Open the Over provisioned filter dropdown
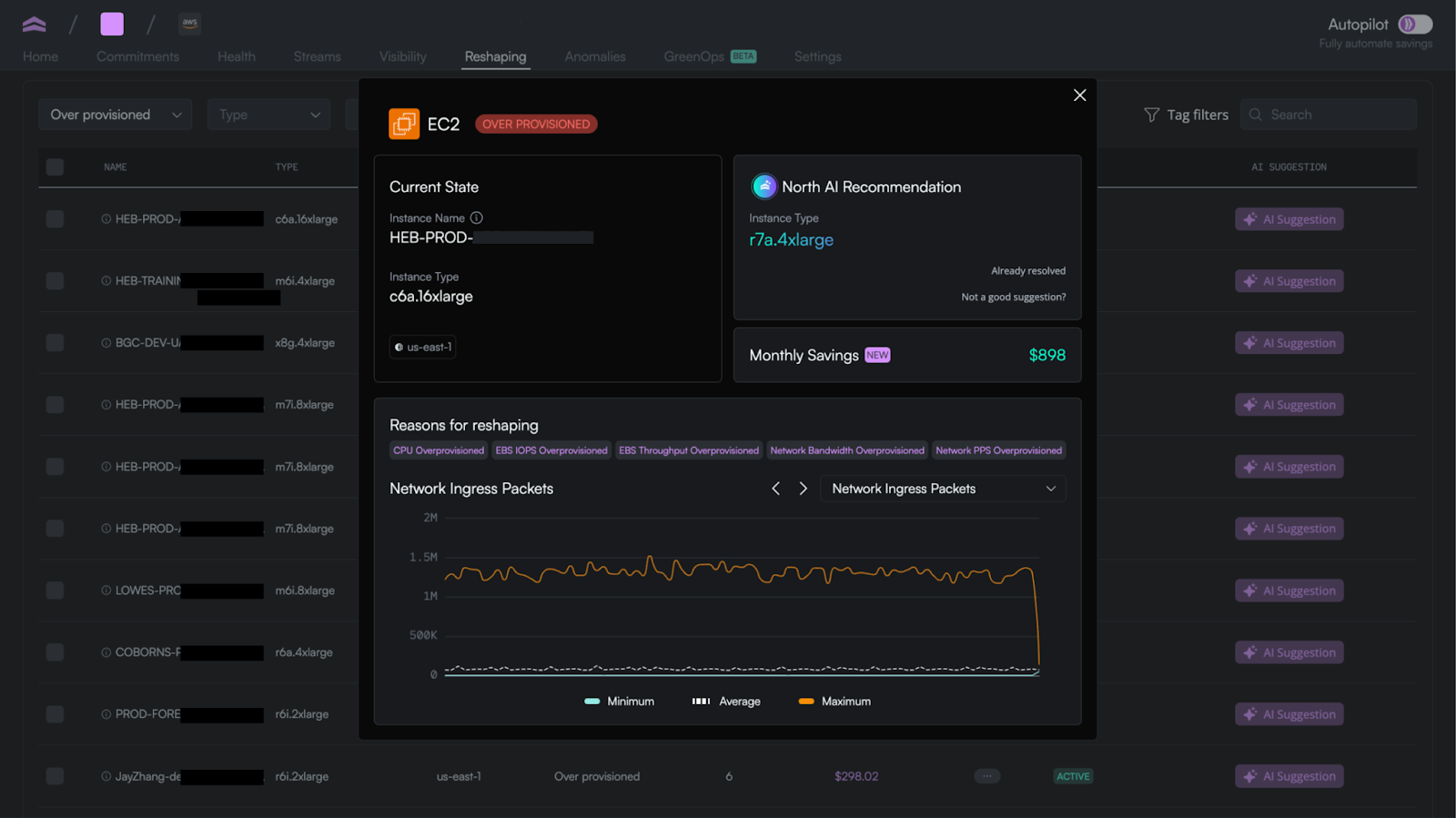Viewport: 1456px width, 818px height. pos(116,115)
